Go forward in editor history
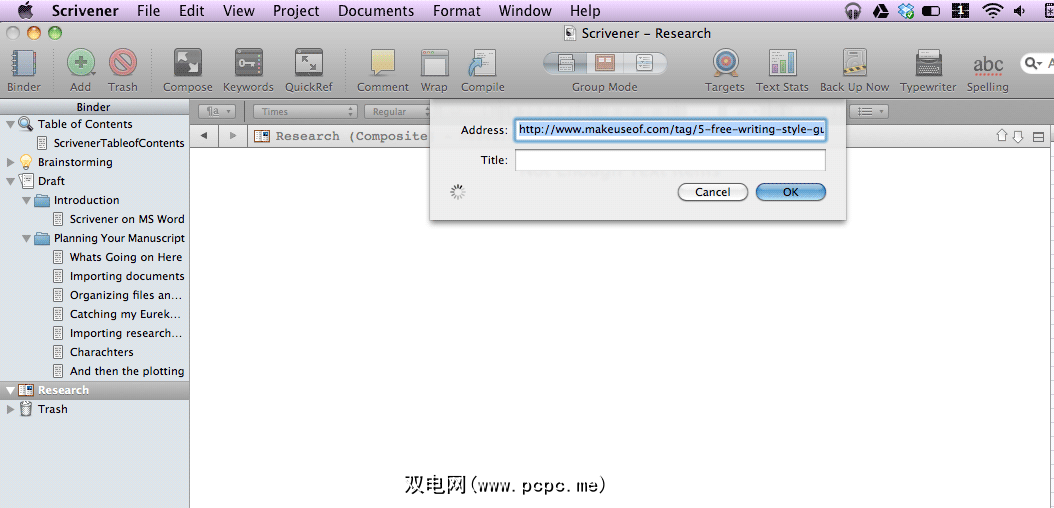This screenshot has width=1054, height=508. pos(233,136)
